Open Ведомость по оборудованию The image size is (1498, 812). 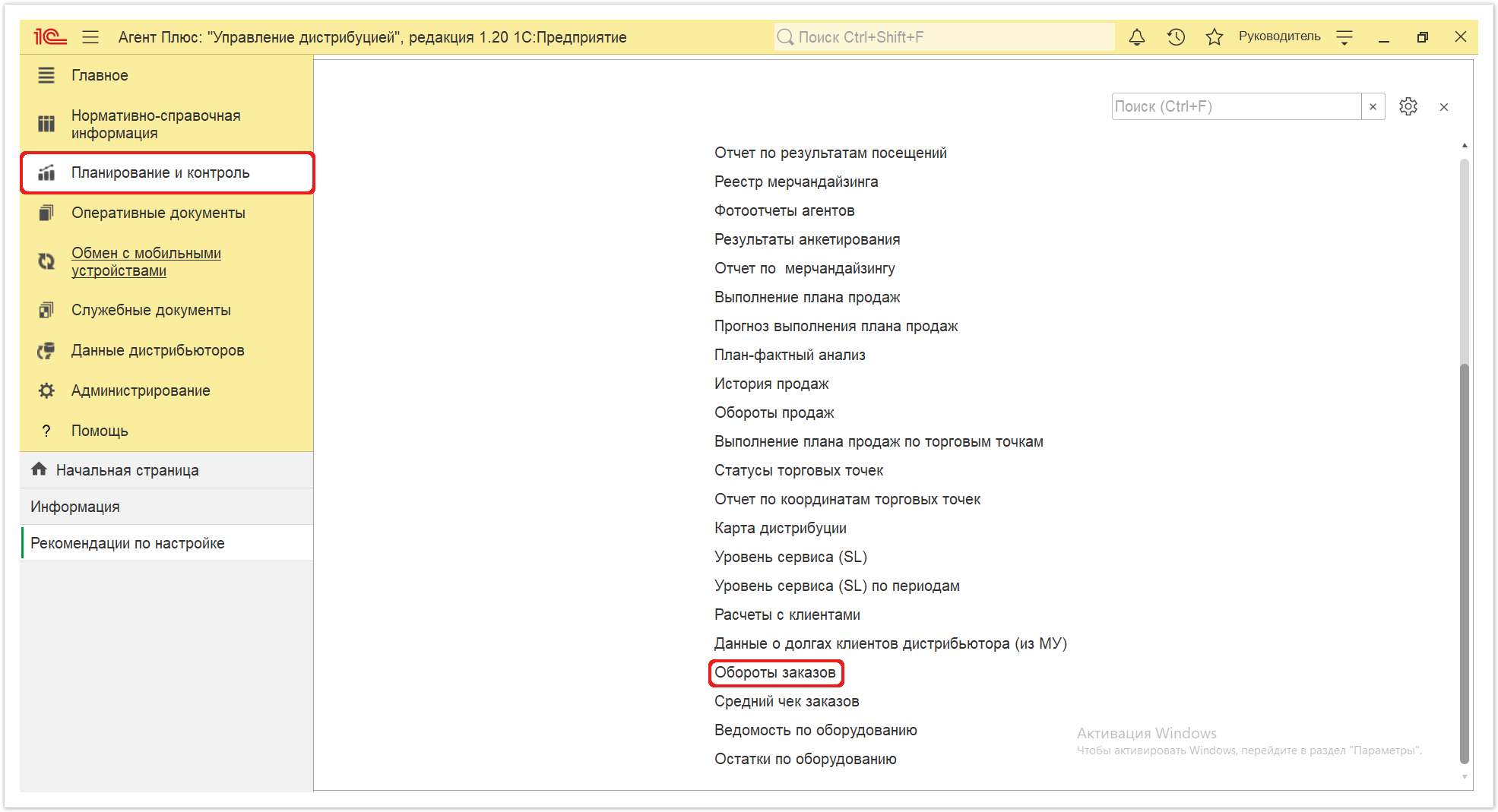815,730
